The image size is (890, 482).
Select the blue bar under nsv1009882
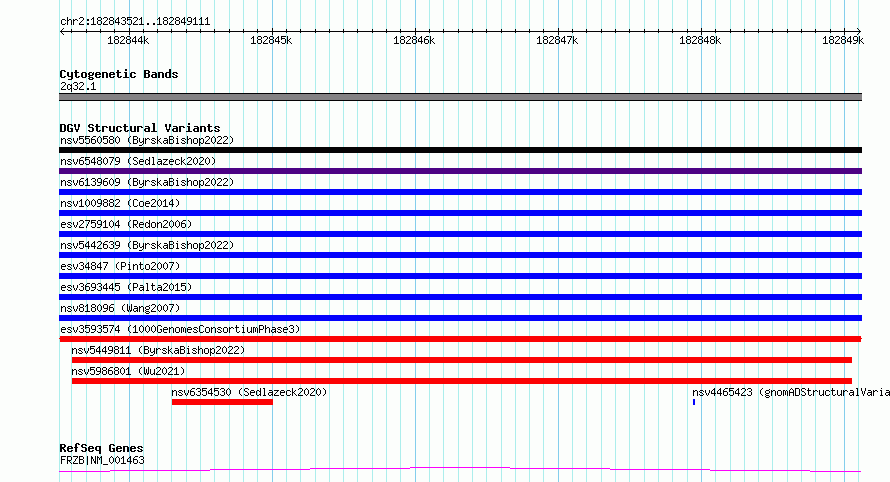pos(460,213)
